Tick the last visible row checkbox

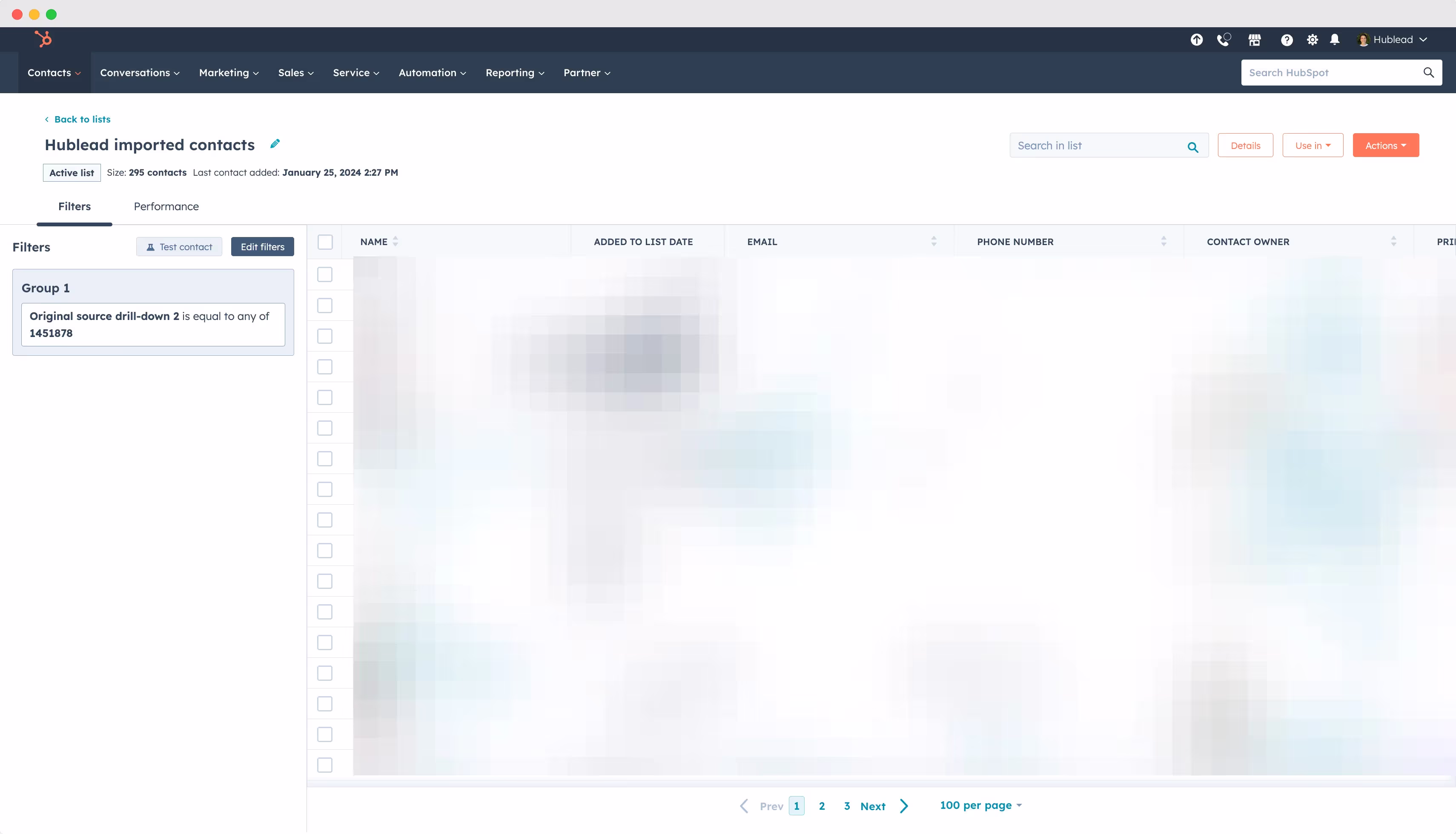click(x=325, y=765)
